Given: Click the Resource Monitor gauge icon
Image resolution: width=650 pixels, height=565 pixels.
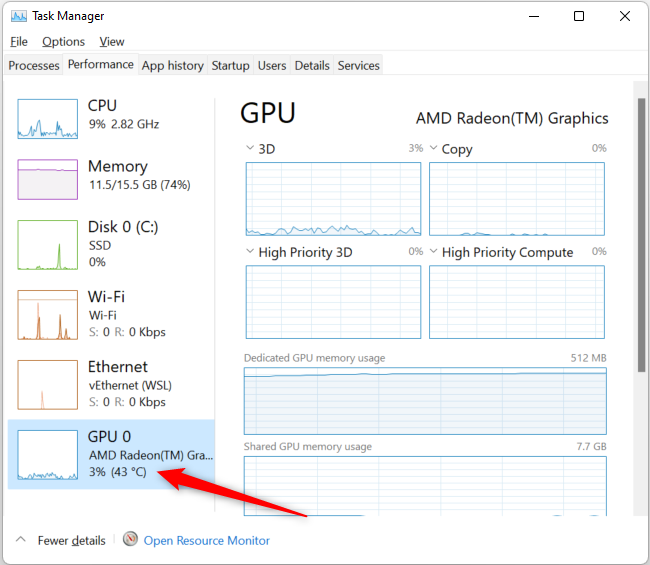Looking at the screenshot, I should pyautogui.click(x=130, y=539).
